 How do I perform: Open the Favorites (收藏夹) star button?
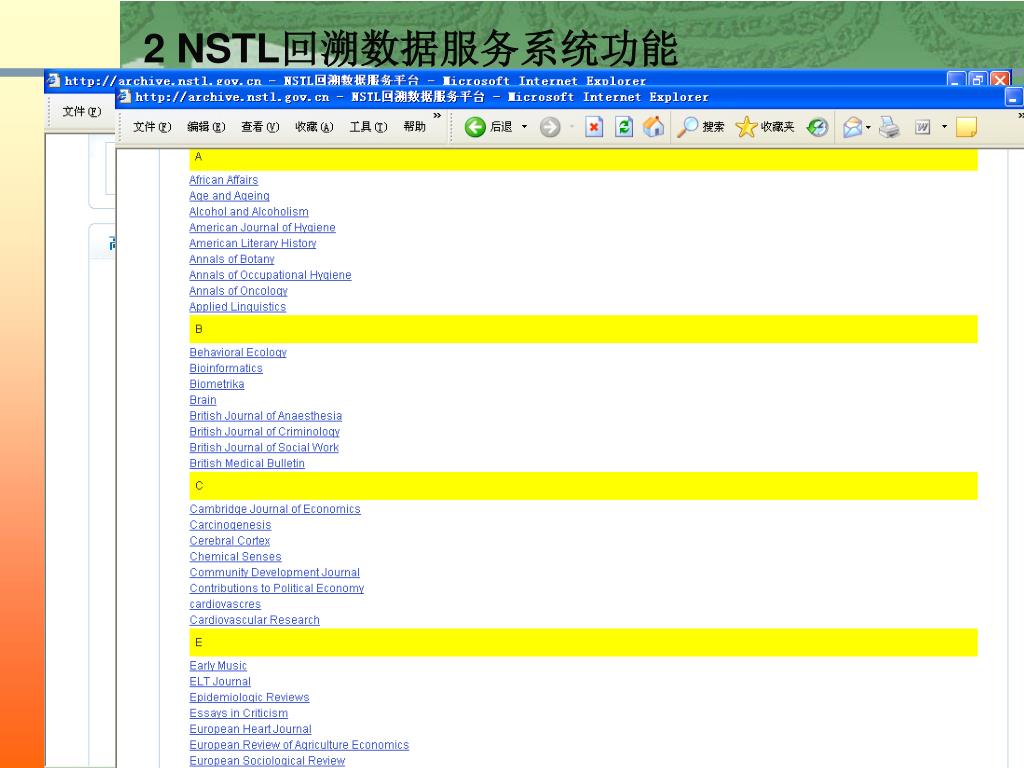[765, 127]
